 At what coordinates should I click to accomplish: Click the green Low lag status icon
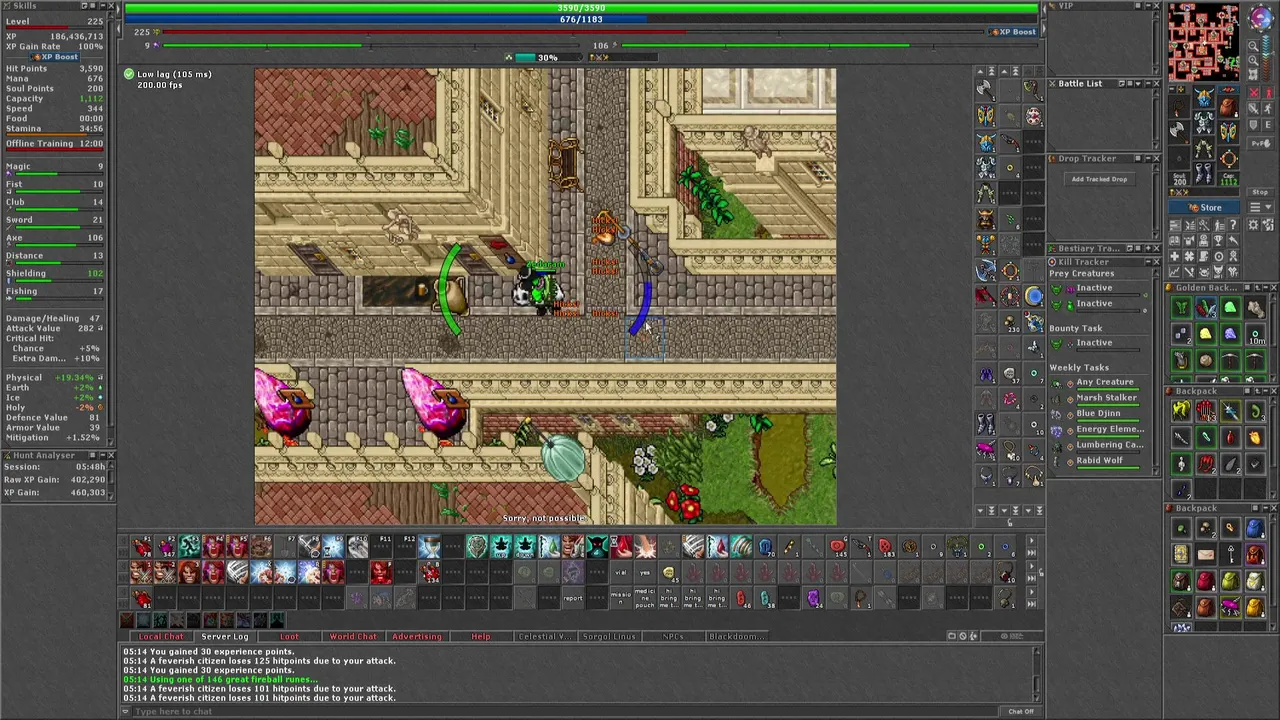click(128, 74)
